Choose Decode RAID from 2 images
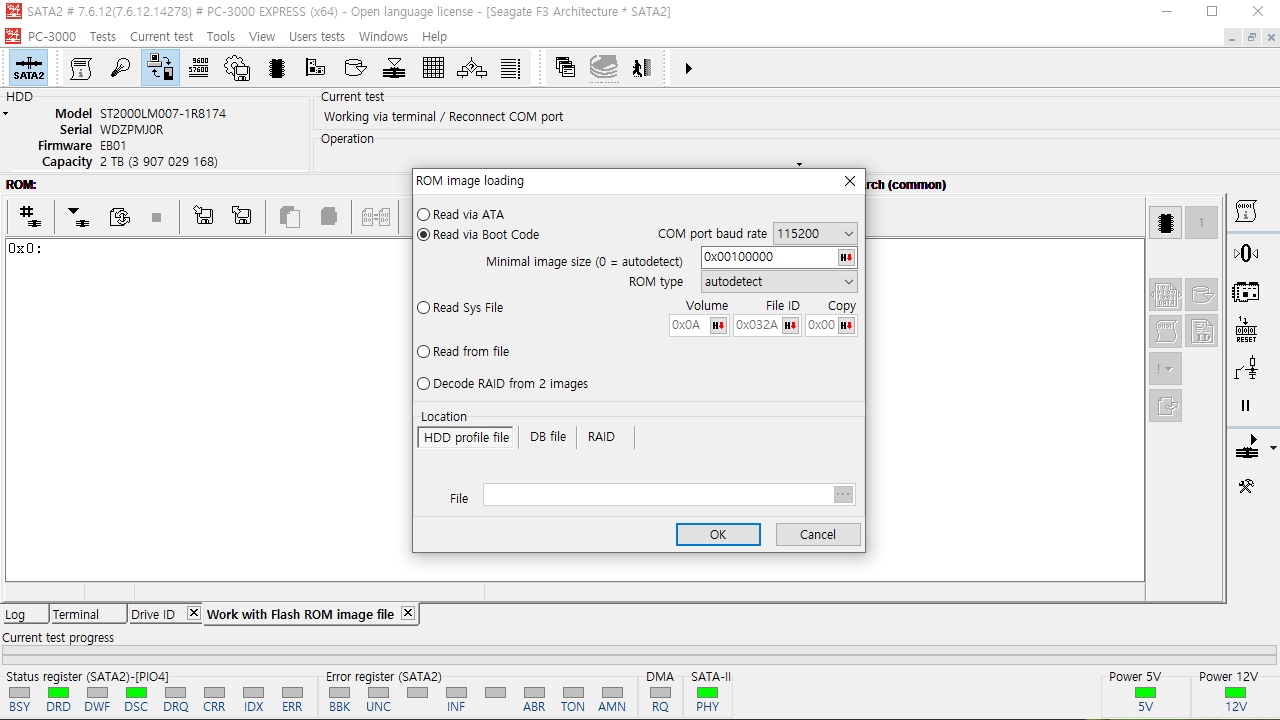 (503, 384)
